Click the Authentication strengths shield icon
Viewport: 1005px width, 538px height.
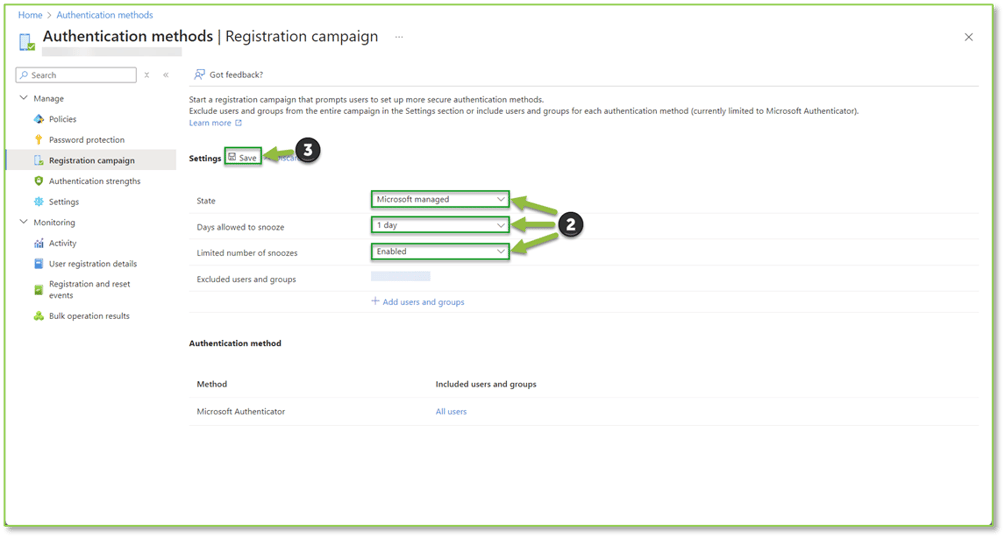coord(38,181)
